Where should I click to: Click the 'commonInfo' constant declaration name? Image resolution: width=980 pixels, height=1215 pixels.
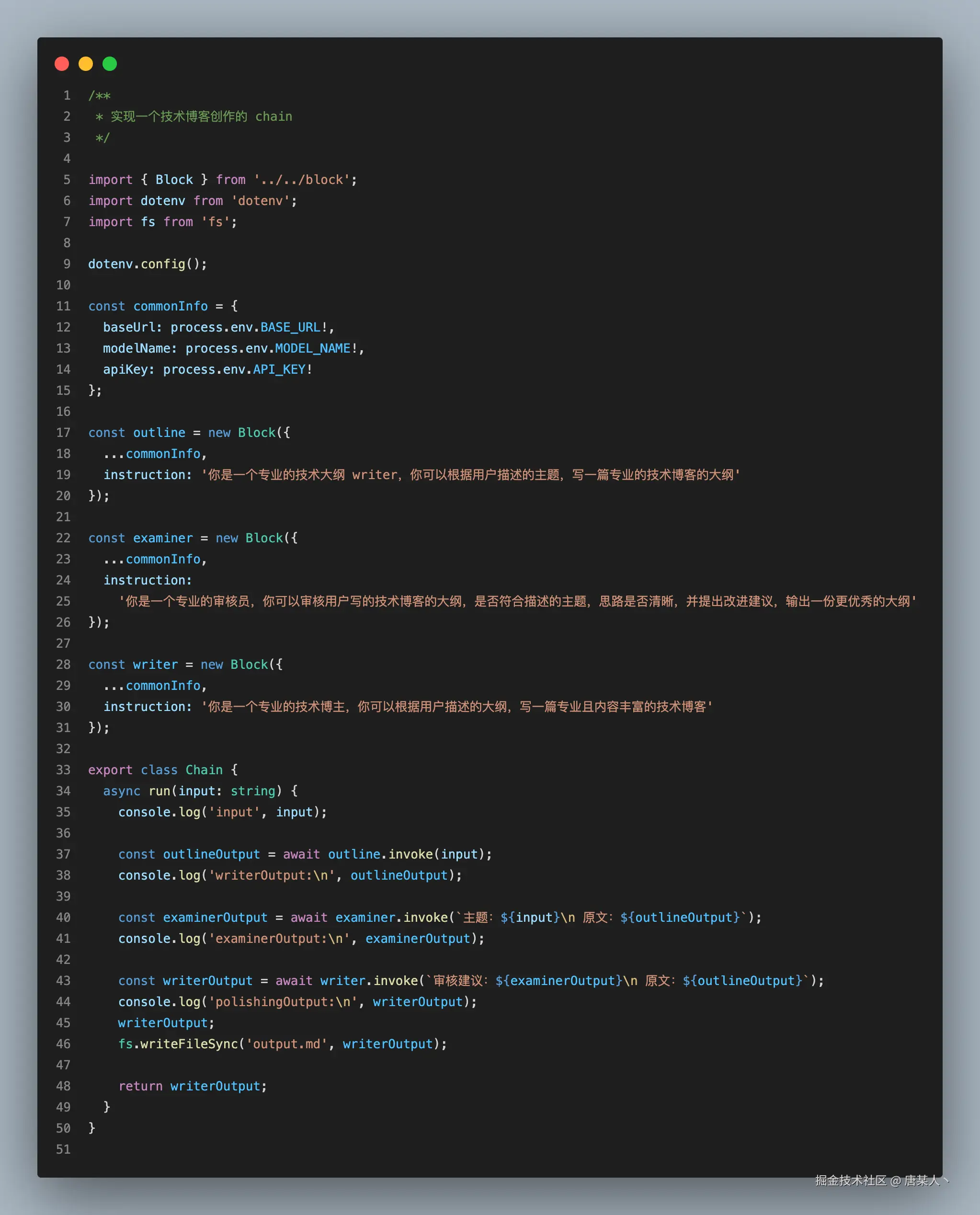[171, 306]
